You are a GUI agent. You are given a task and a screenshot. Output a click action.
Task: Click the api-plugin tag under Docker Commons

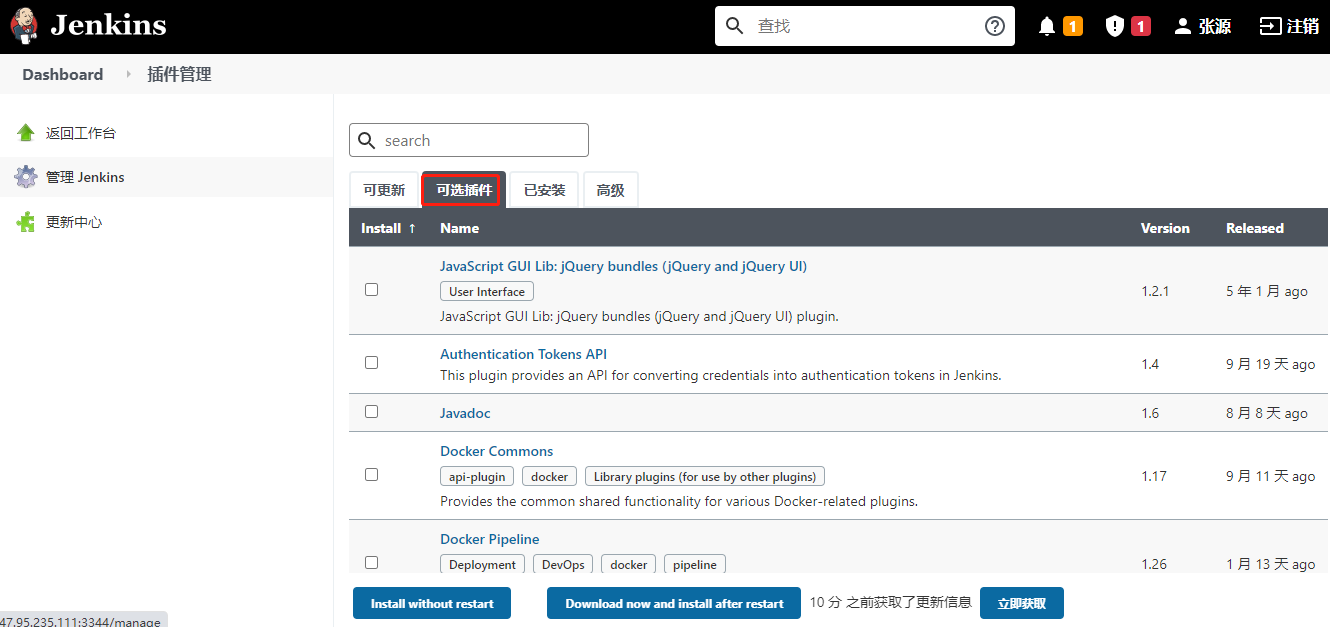477,476
